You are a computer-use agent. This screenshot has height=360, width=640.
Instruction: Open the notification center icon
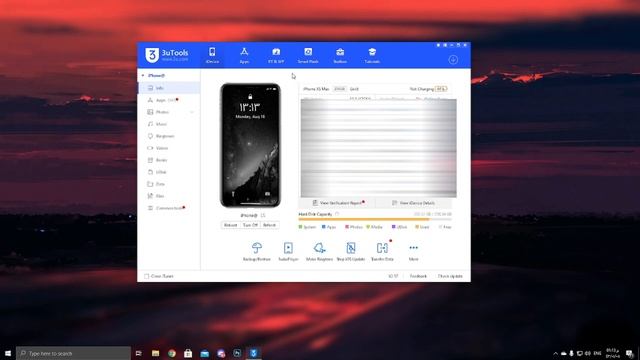(x=630, y=353)
